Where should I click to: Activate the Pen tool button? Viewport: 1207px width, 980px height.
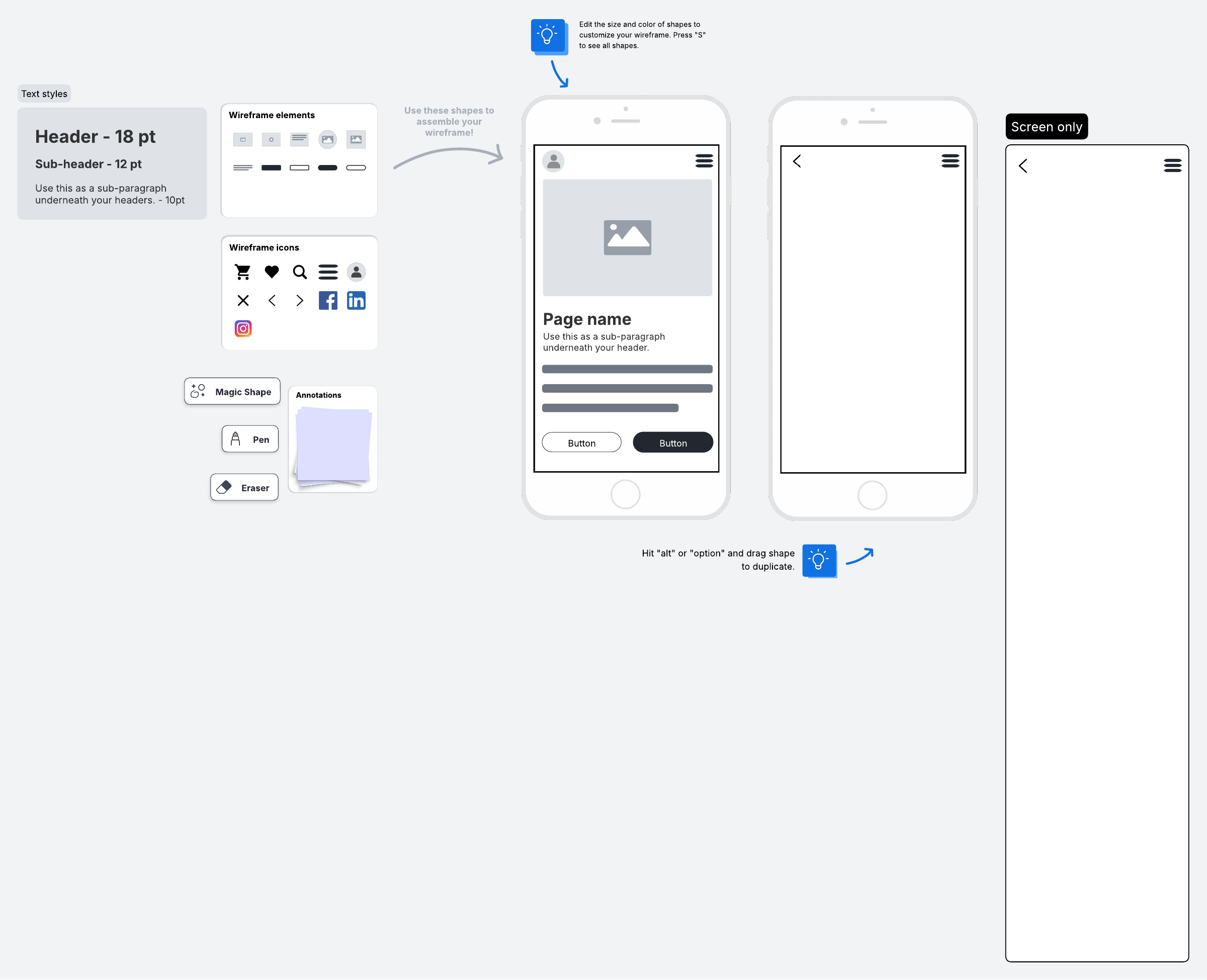click(250, 439)
